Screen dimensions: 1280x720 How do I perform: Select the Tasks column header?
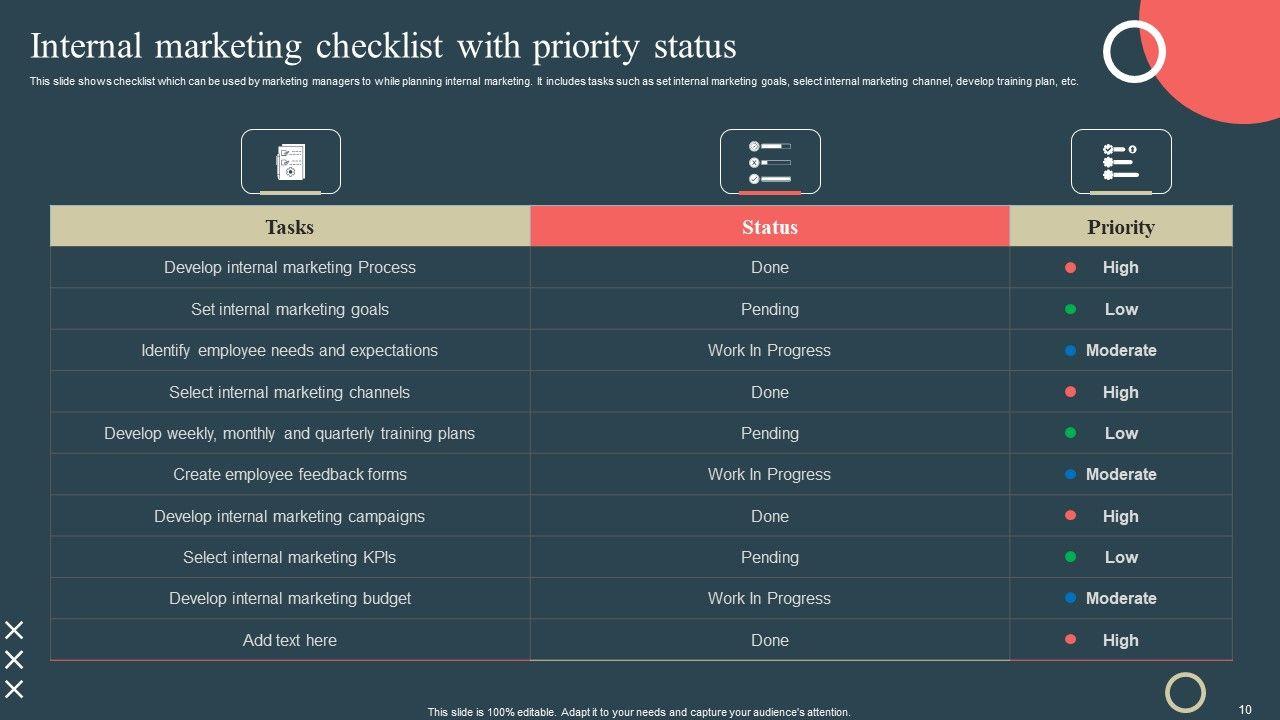pos(290,227)
